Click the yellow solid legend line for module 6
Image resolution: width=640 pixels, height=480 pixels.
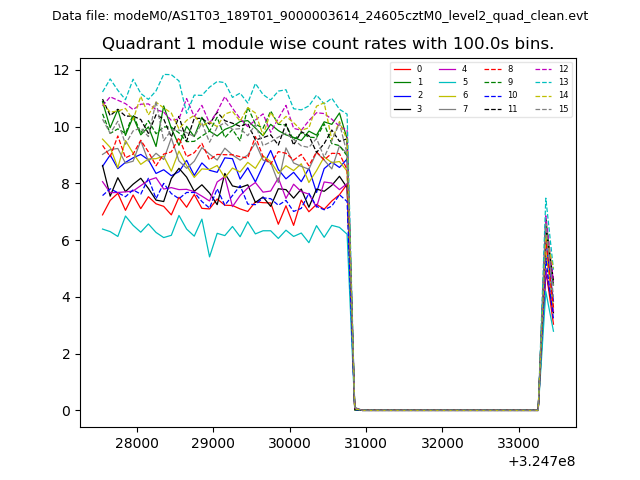(x=449, y=95)
